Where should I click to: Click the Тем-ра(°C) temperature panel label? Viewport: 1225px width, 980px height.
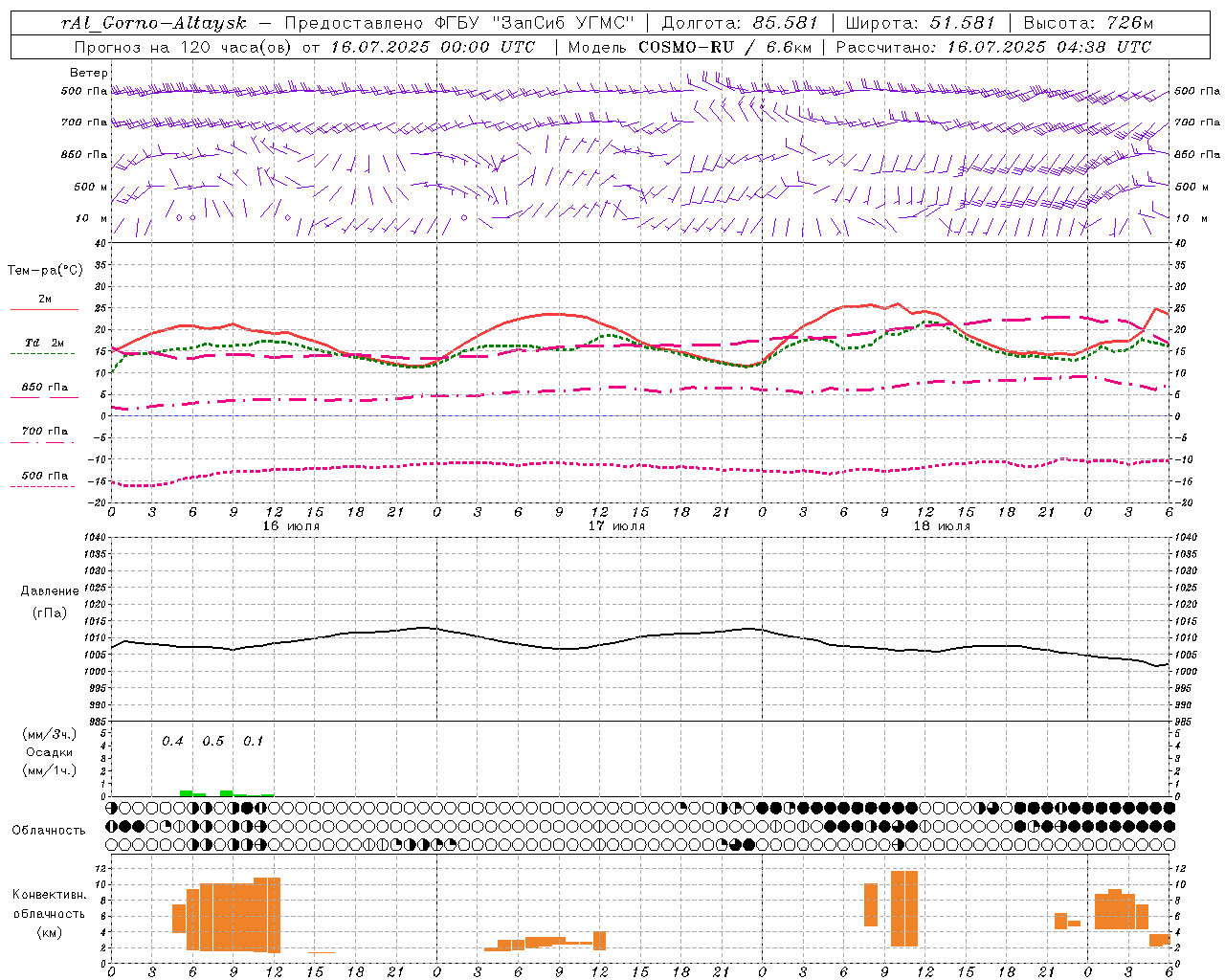(45, 271)
